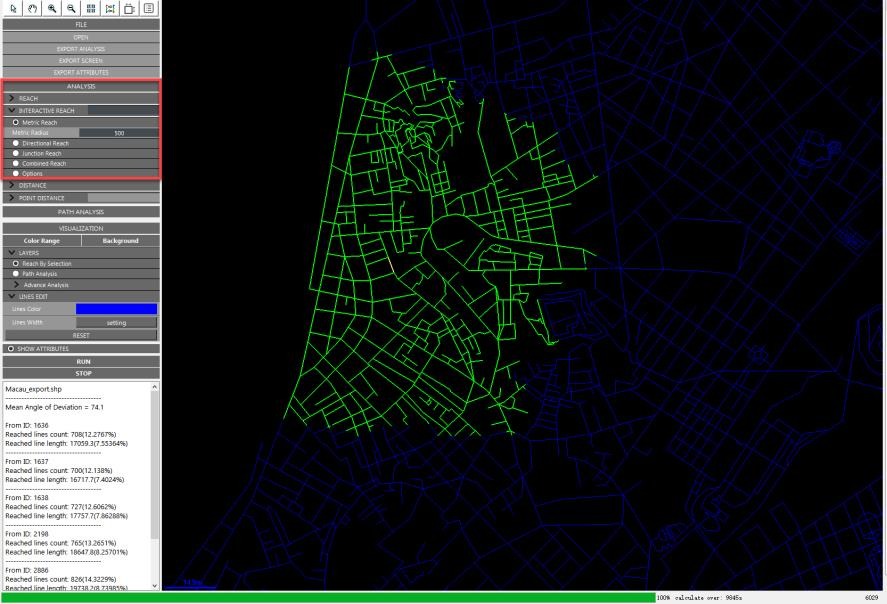Open the PATH ANALYSIS section

pos(81,212)
